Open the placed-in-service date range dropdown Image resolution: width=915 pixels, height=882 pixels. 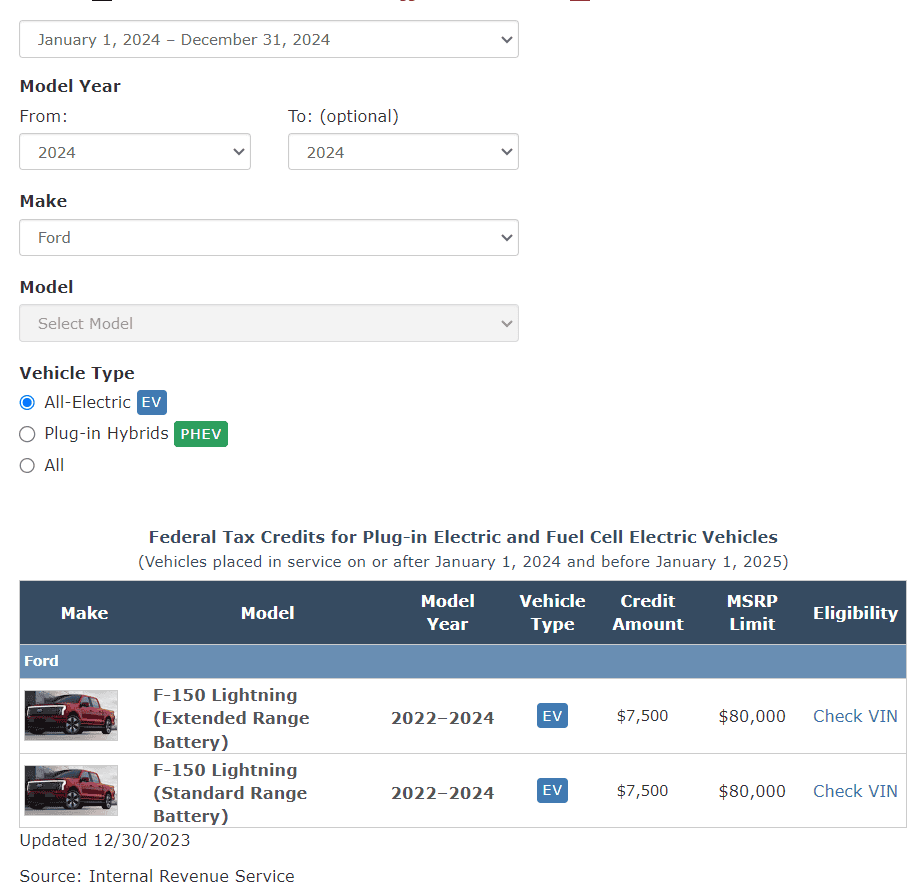[268, 40]
